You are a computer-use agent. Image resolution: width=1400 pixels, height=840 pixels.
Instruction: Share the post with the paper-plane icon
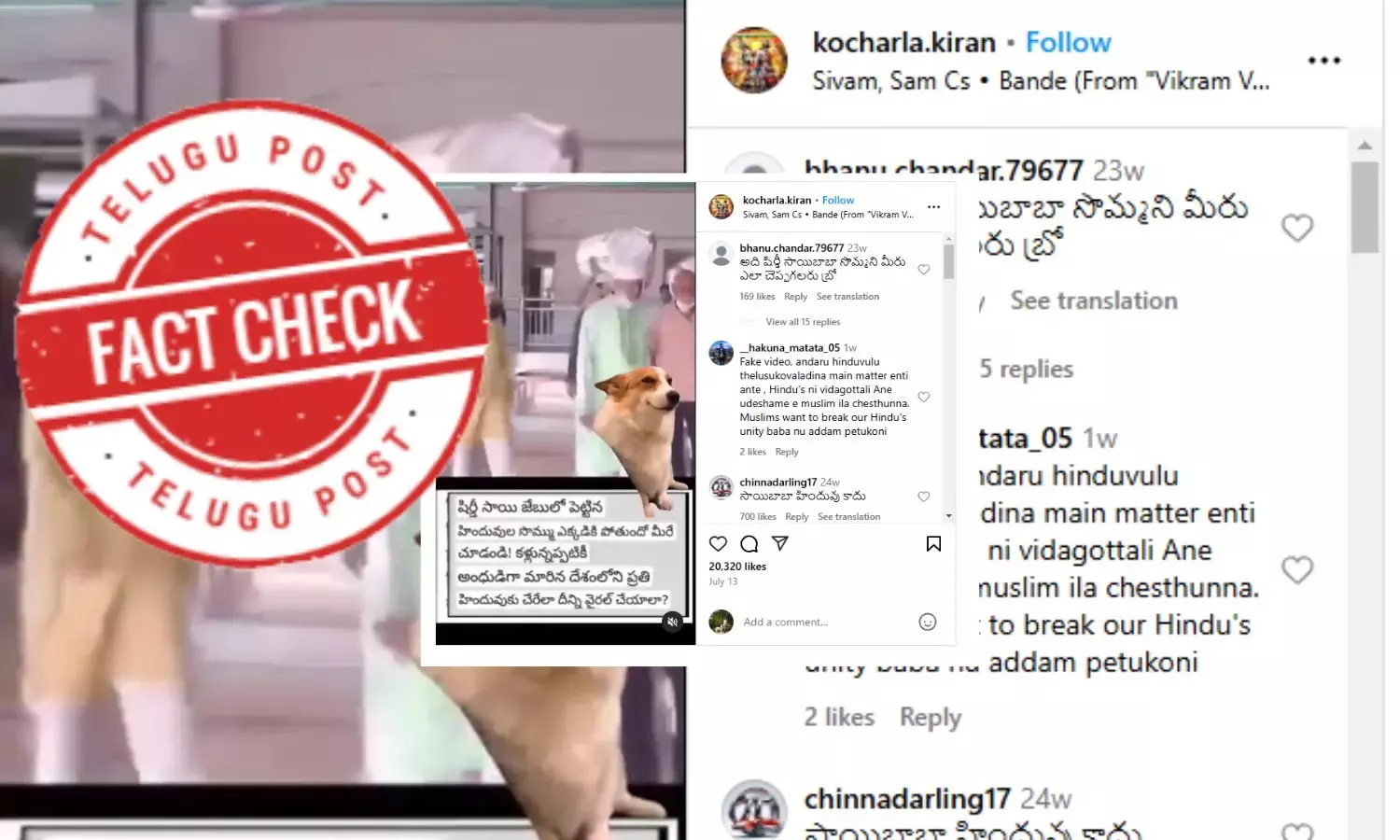[x=780, y=543]
